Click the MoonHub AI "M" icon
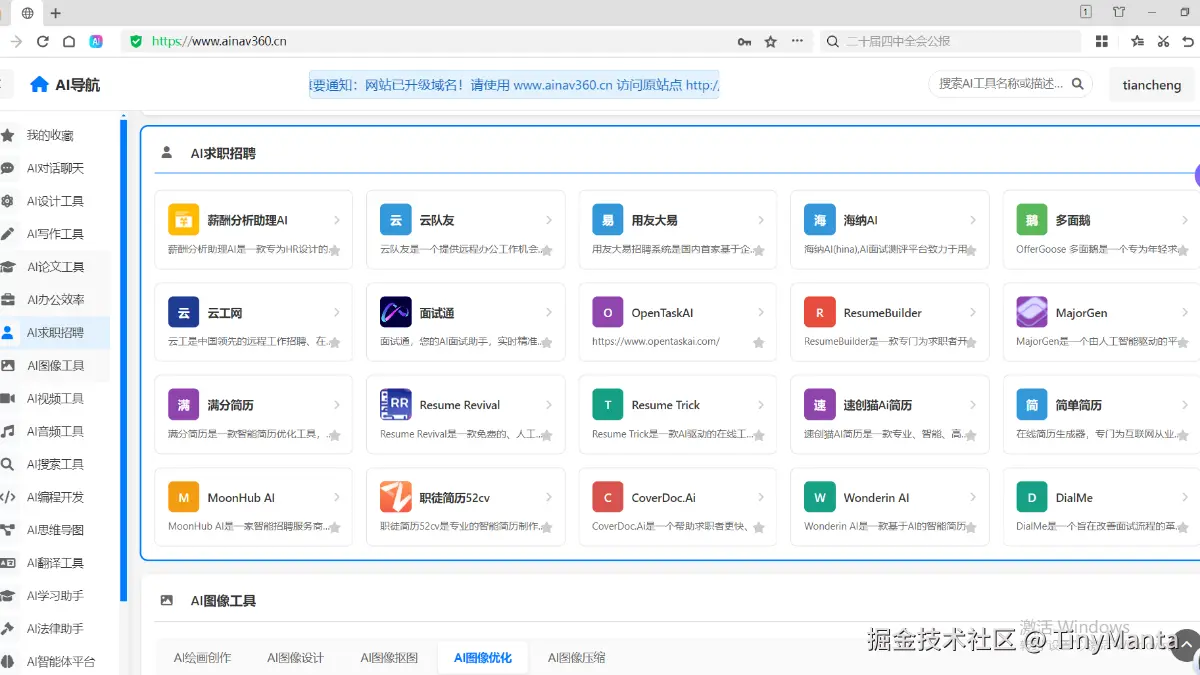Screen dimensions: 1200x675 (x=183, y=497)
